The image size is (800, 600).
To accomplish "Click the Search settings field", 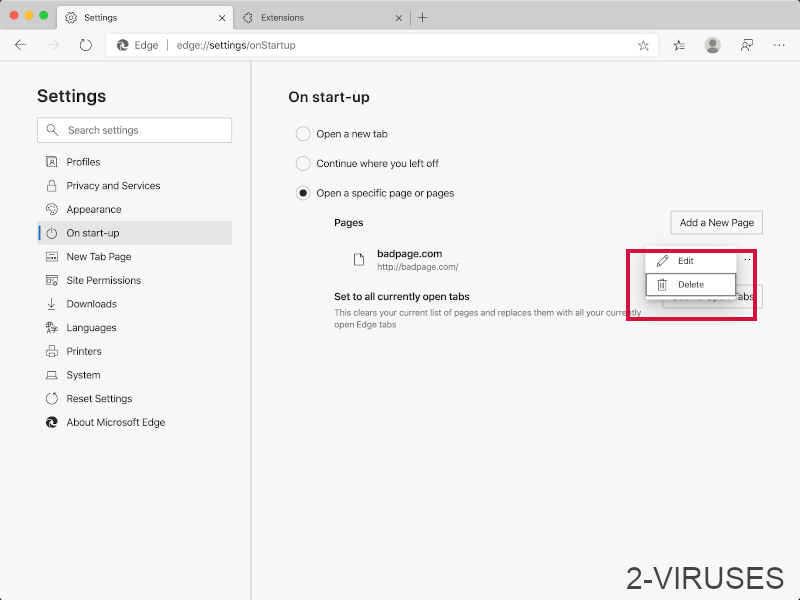I will pos(134,130).
